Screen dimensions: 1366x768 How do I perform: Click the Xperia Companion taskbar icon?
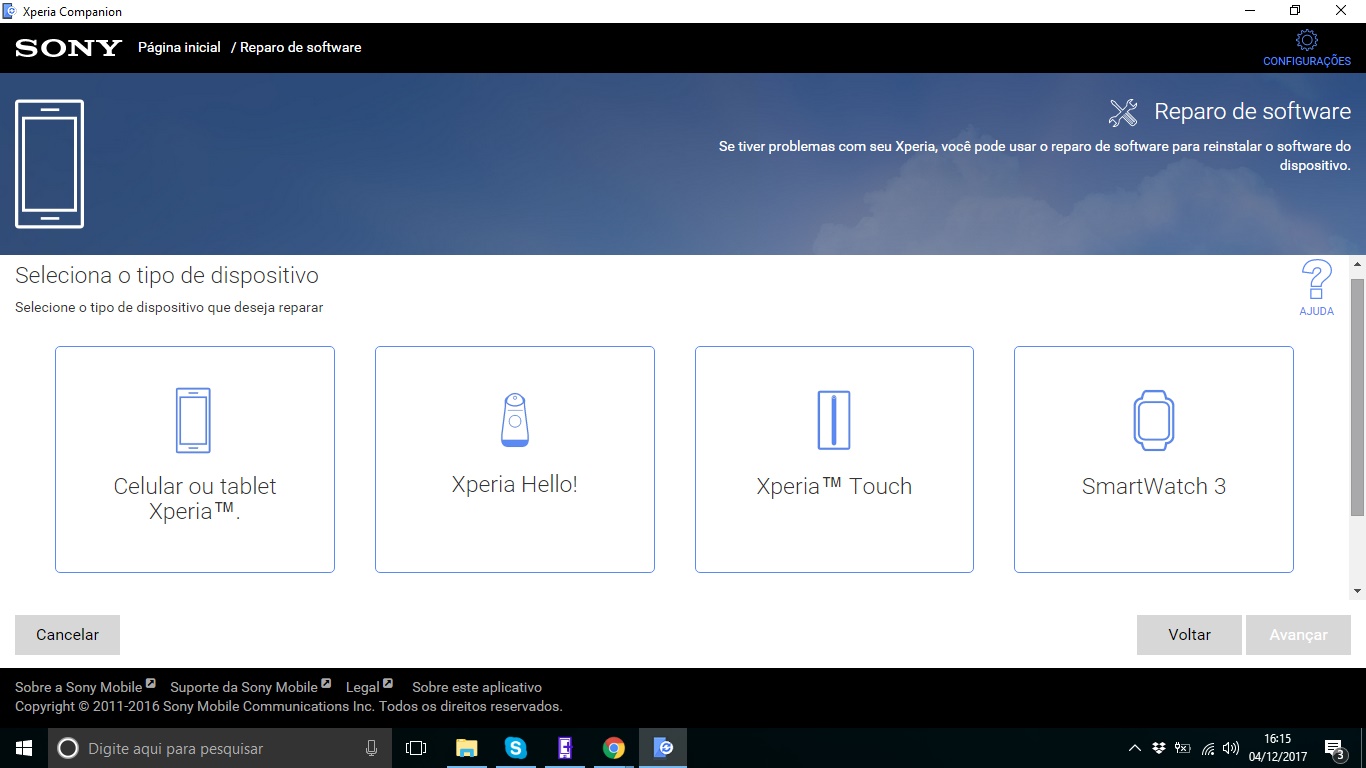tap(663, 748)
